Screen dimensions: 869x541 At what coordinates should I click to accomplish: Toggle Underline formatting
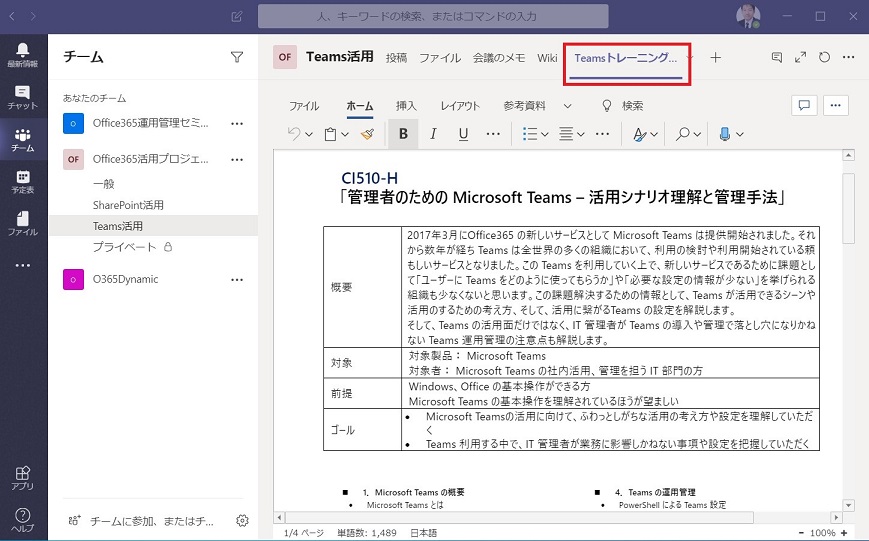point(463,134)
